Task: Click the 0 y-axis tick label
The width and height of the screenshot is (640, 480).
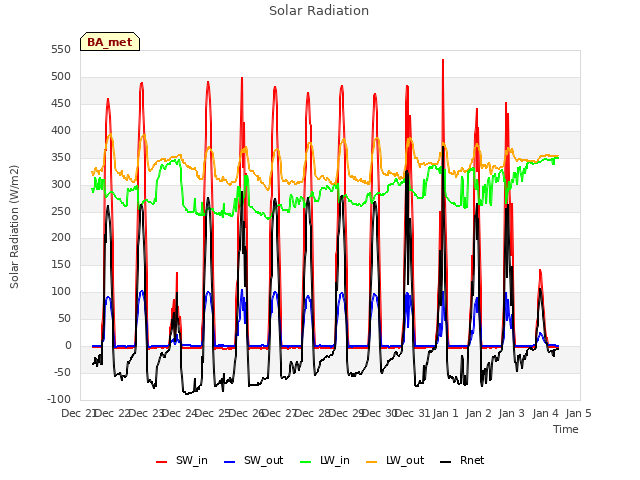Action: [x=68, y=345]
